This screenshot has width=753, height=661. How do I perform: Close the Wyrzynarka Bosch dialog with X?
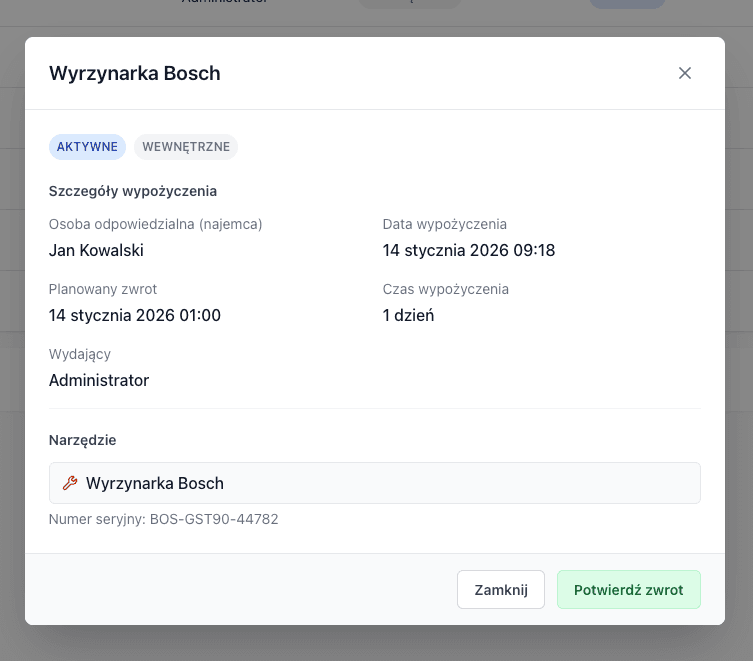pos(684,73)
